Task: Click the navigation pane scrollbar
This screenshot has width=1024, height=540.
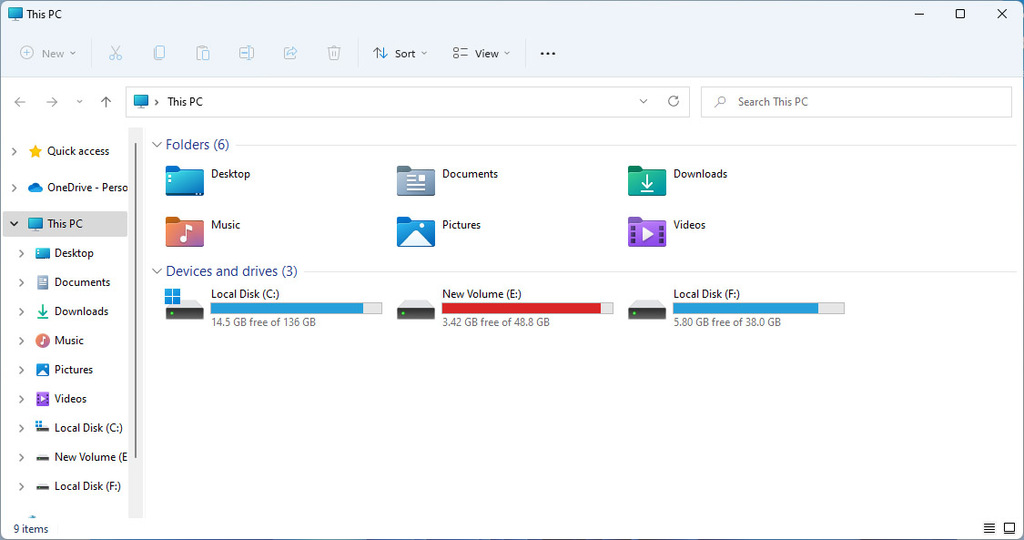Action: tap(135, 300)
